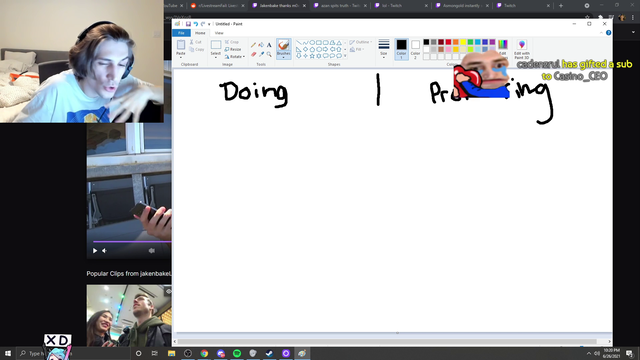Pick the green color swatch
Image resolution: width=640 pixels, height=360 pixels.
470,42
